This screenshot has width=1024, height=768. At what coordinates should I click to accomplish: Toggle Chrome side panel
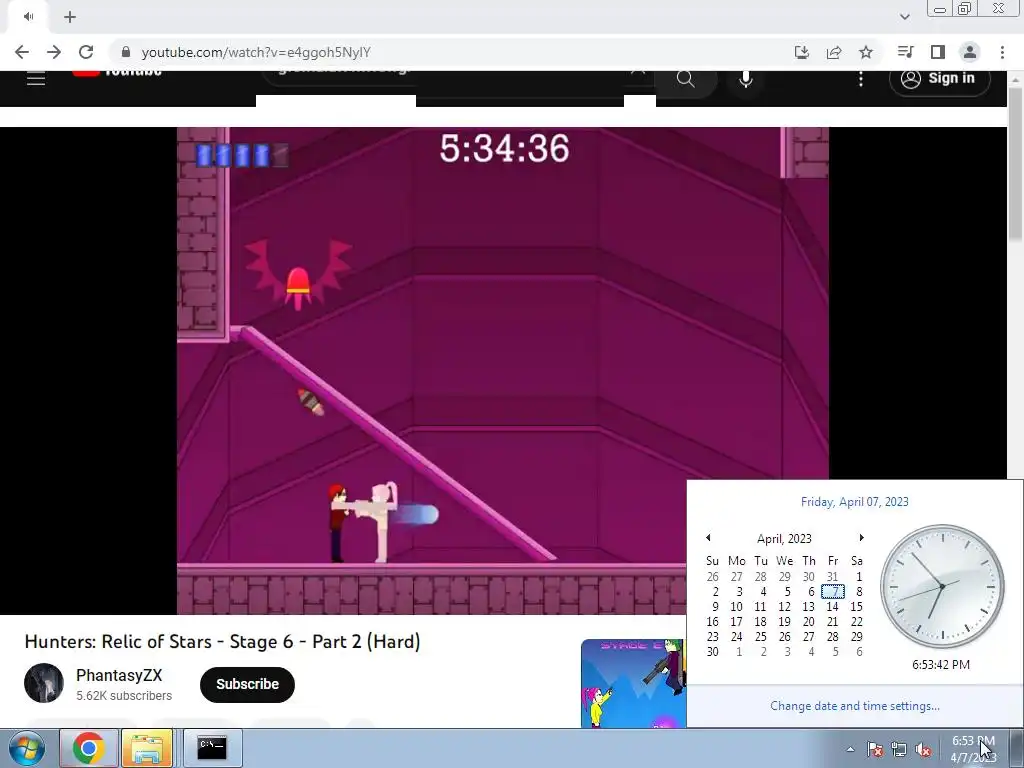(x=938, y=52)
